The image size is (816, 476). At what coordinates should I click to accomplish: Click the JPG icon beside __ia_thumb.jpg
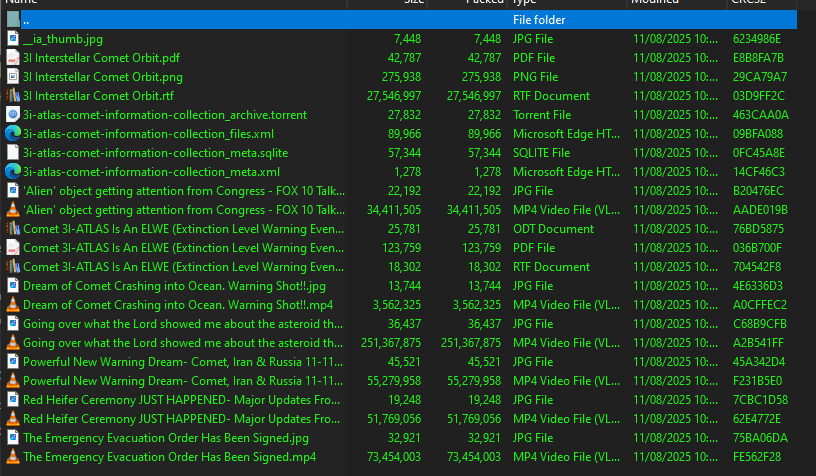13,39
